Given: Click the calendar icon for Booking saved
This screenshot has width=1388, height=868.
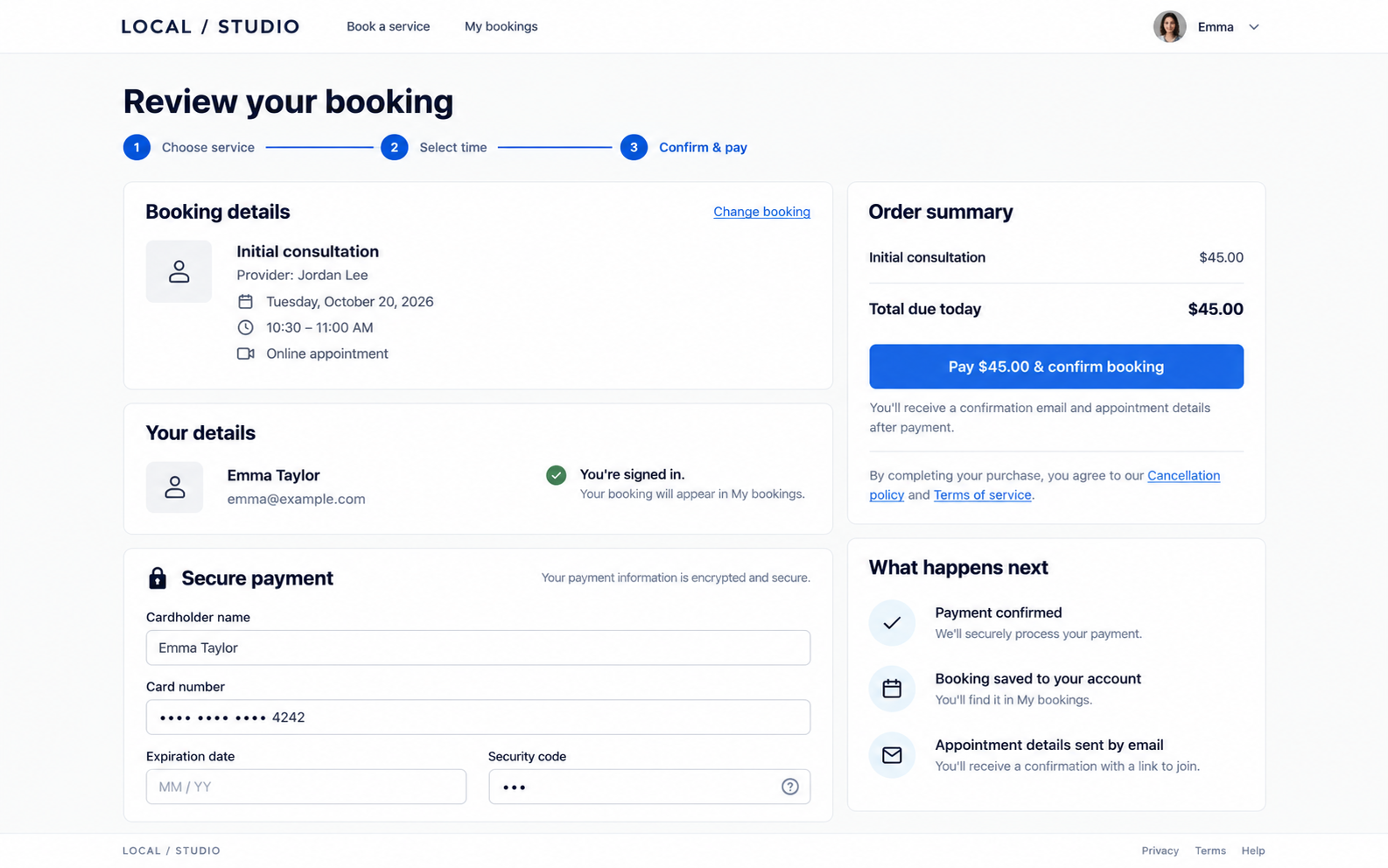Looking at the screenshot, I should click(892, 689).
